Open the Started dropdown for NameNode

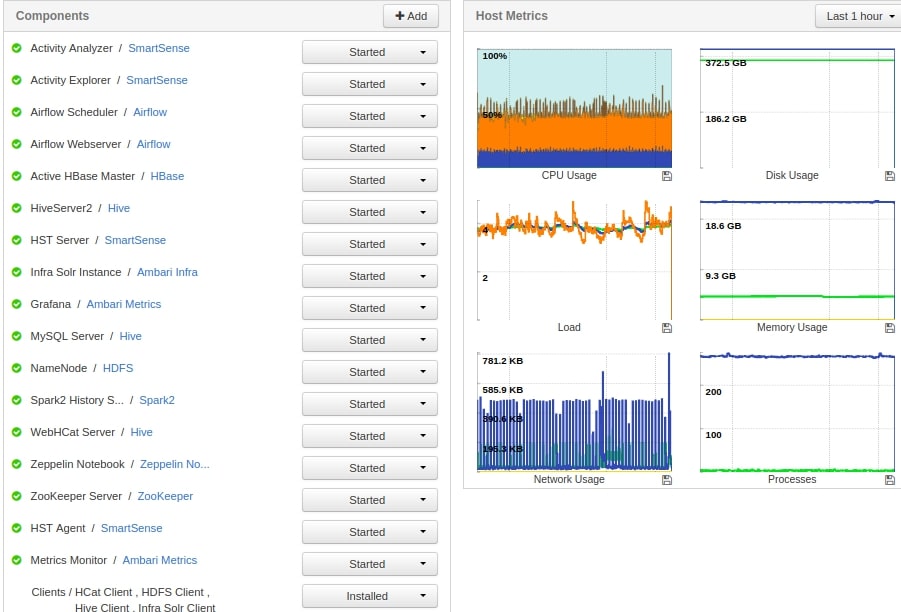(369, 372)
